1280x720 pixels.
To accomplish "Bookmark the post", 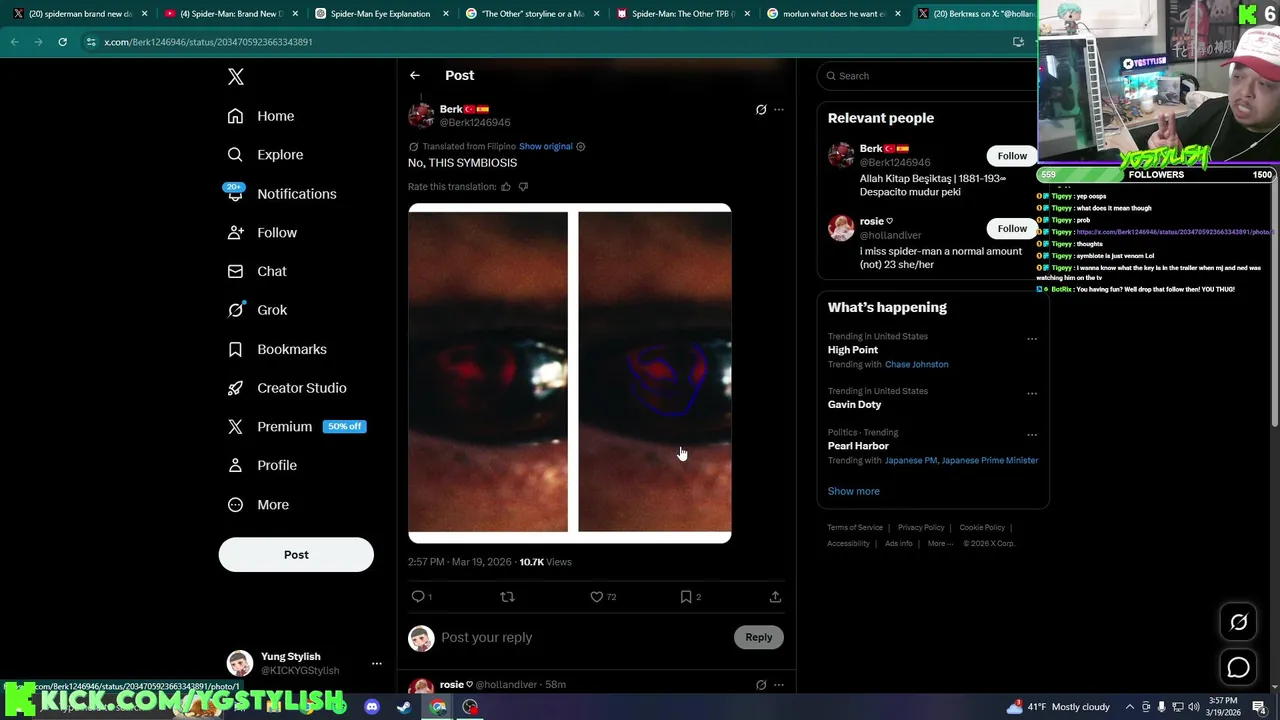I will [x=686, y=597].
